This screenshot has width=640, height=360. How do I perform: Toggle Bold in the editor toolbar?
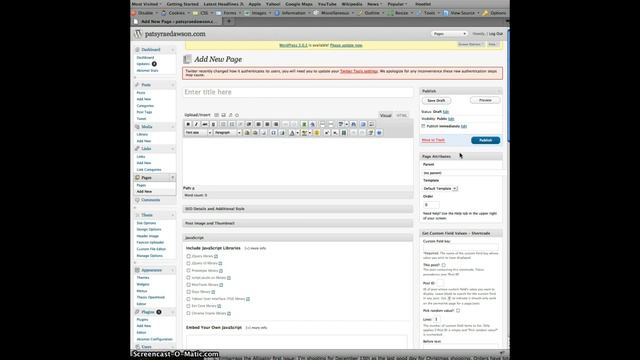coord(188,124)
